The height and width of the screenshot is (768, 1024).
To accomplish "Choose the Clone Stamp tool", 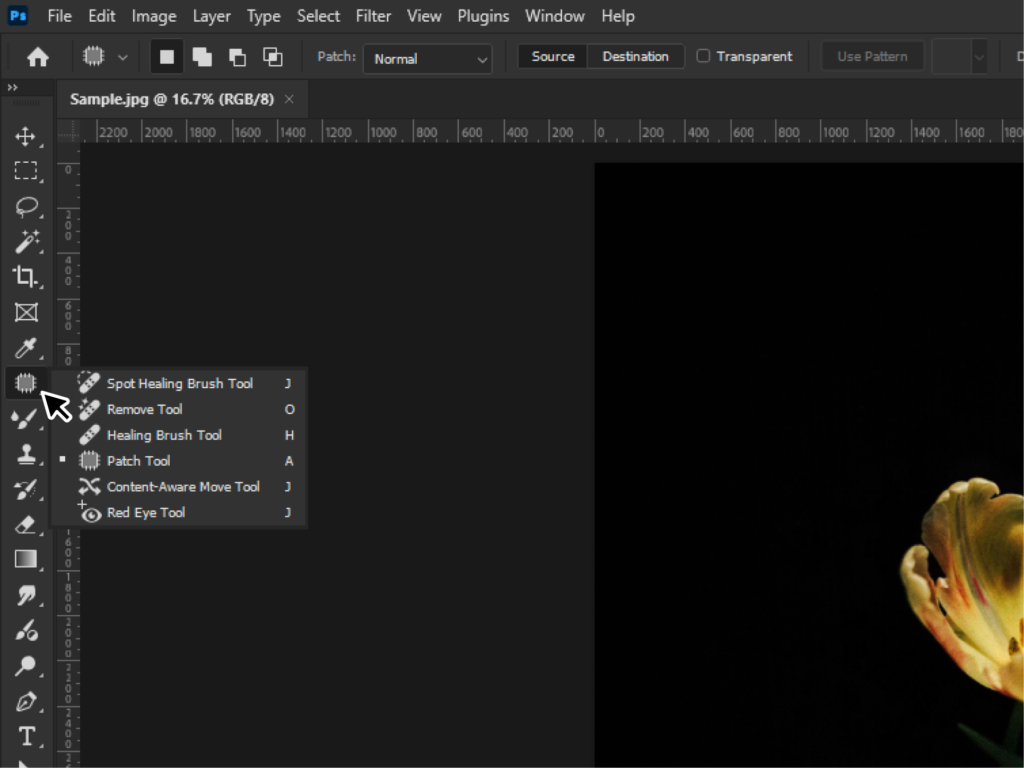I will pos(27,453).
